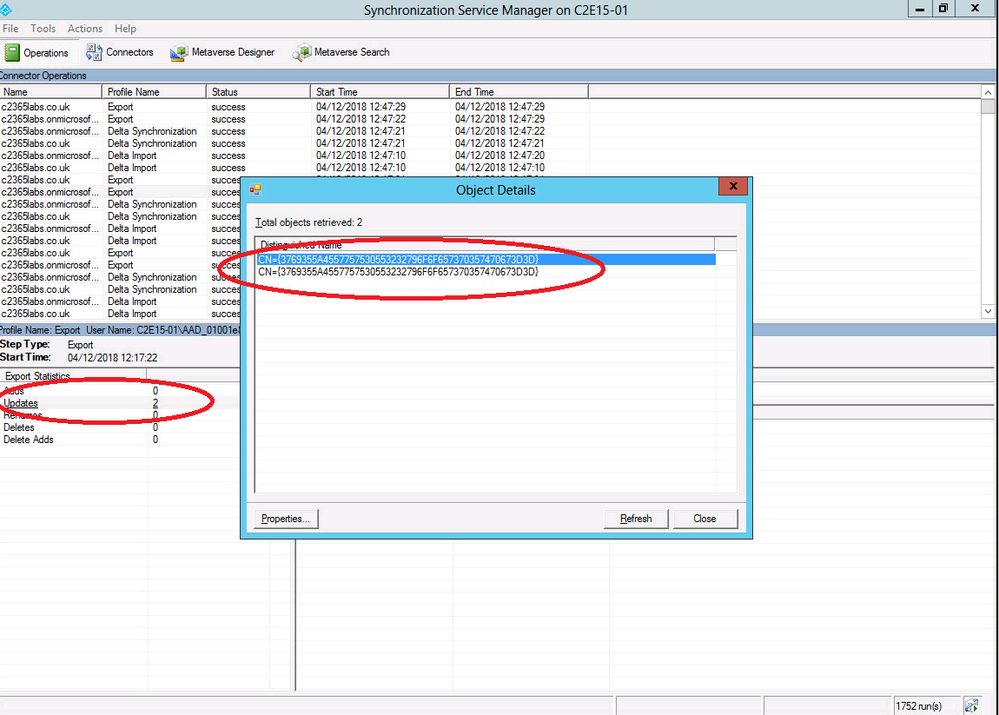This screenshot has height=715, width=999.
Task: Open the Help menu
Action: 125,29
